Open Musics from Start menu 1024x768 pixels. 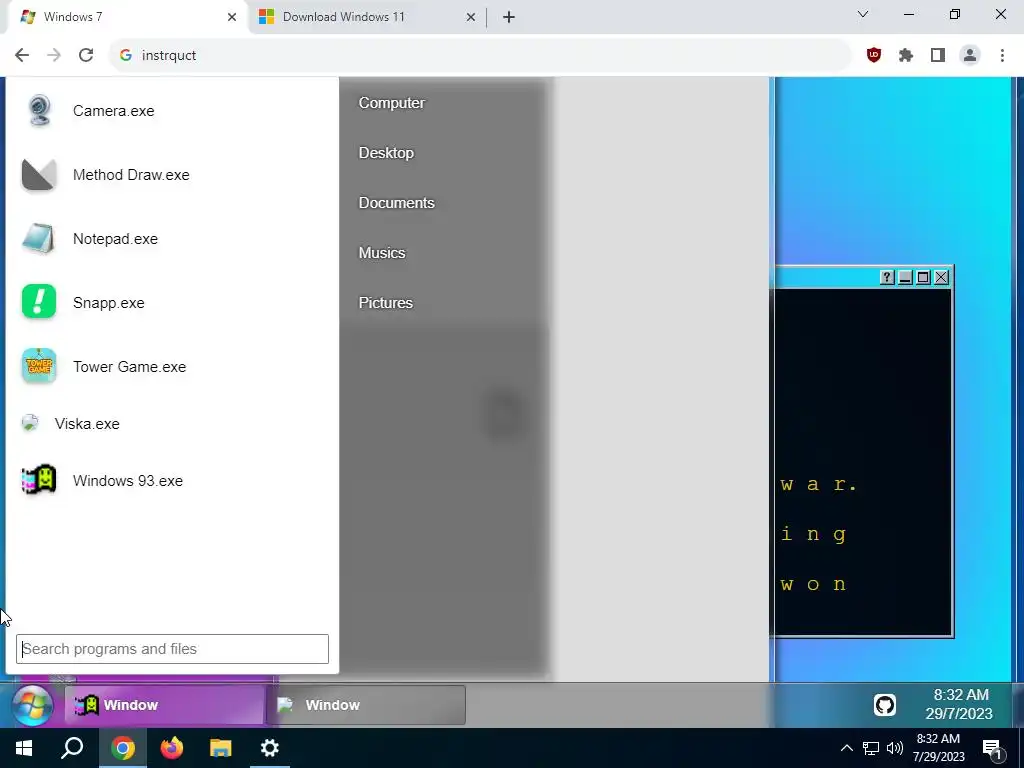[381, 252]
